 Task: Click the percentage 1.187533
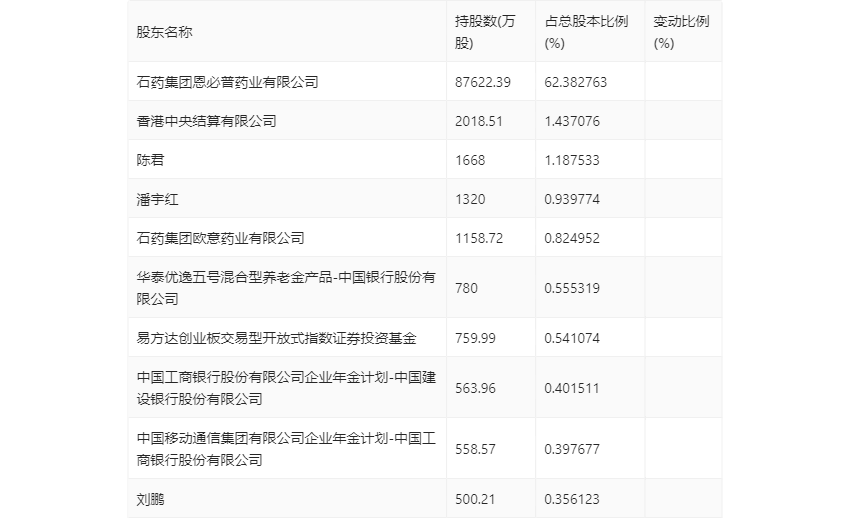[572, 160]
